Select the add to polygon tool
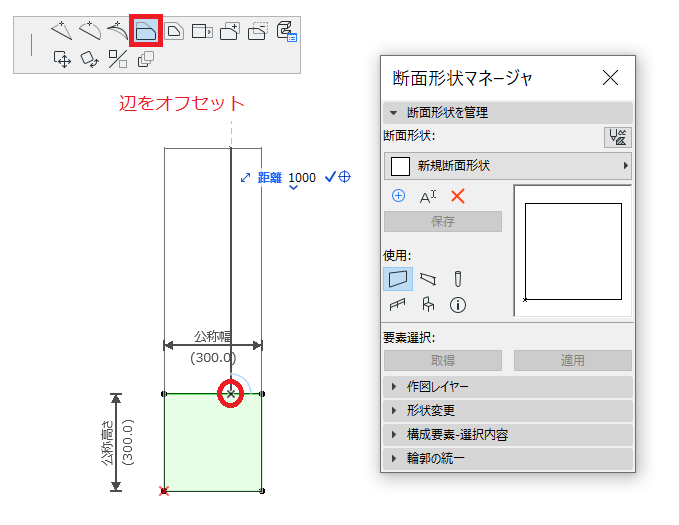The height and width of the screenshot is (525, 679). coord(230,31)
